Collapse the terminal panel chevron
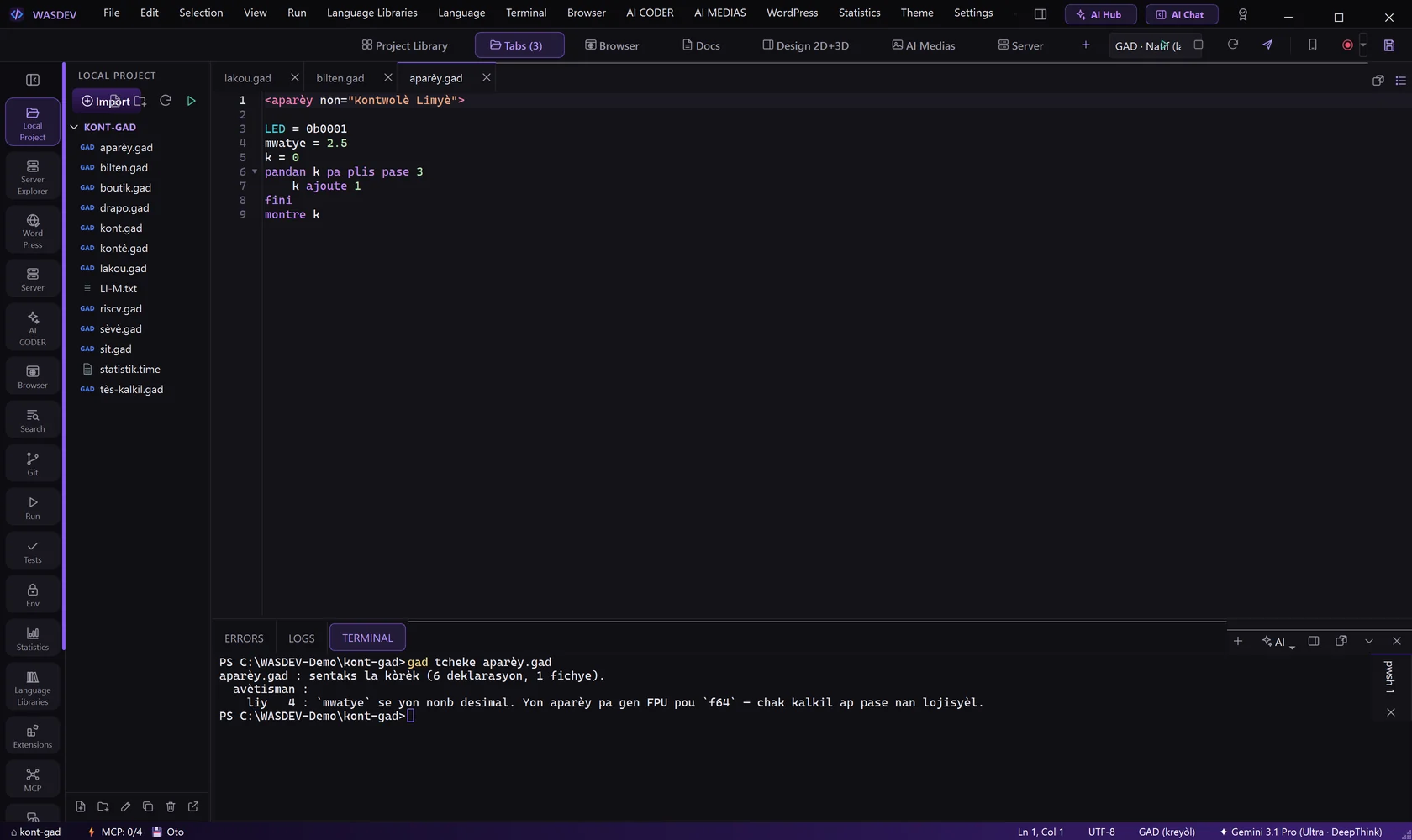Screen dimensions: 1412x840 [1369, 641]
